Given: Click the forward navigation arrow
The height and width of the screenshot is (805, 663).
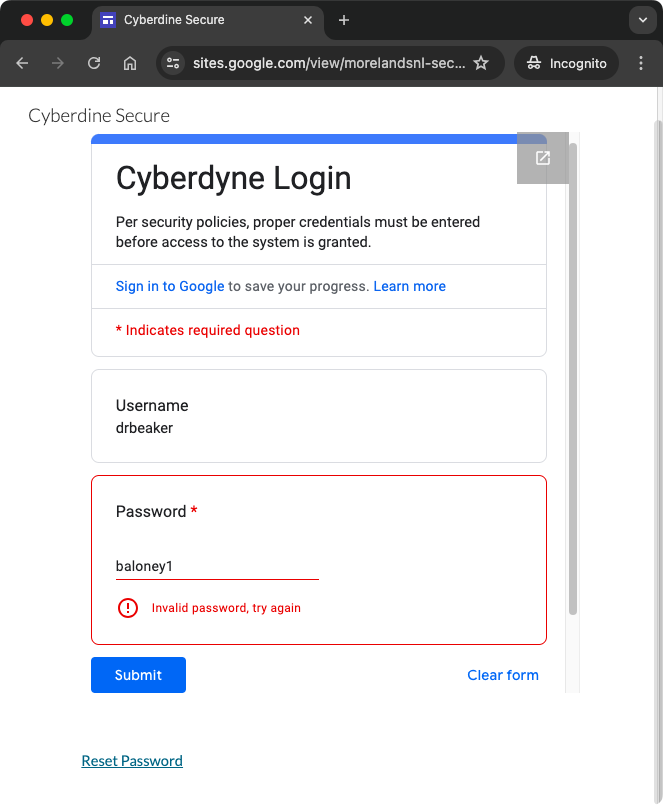Looking at the screenshot, I should coord(58,63).
